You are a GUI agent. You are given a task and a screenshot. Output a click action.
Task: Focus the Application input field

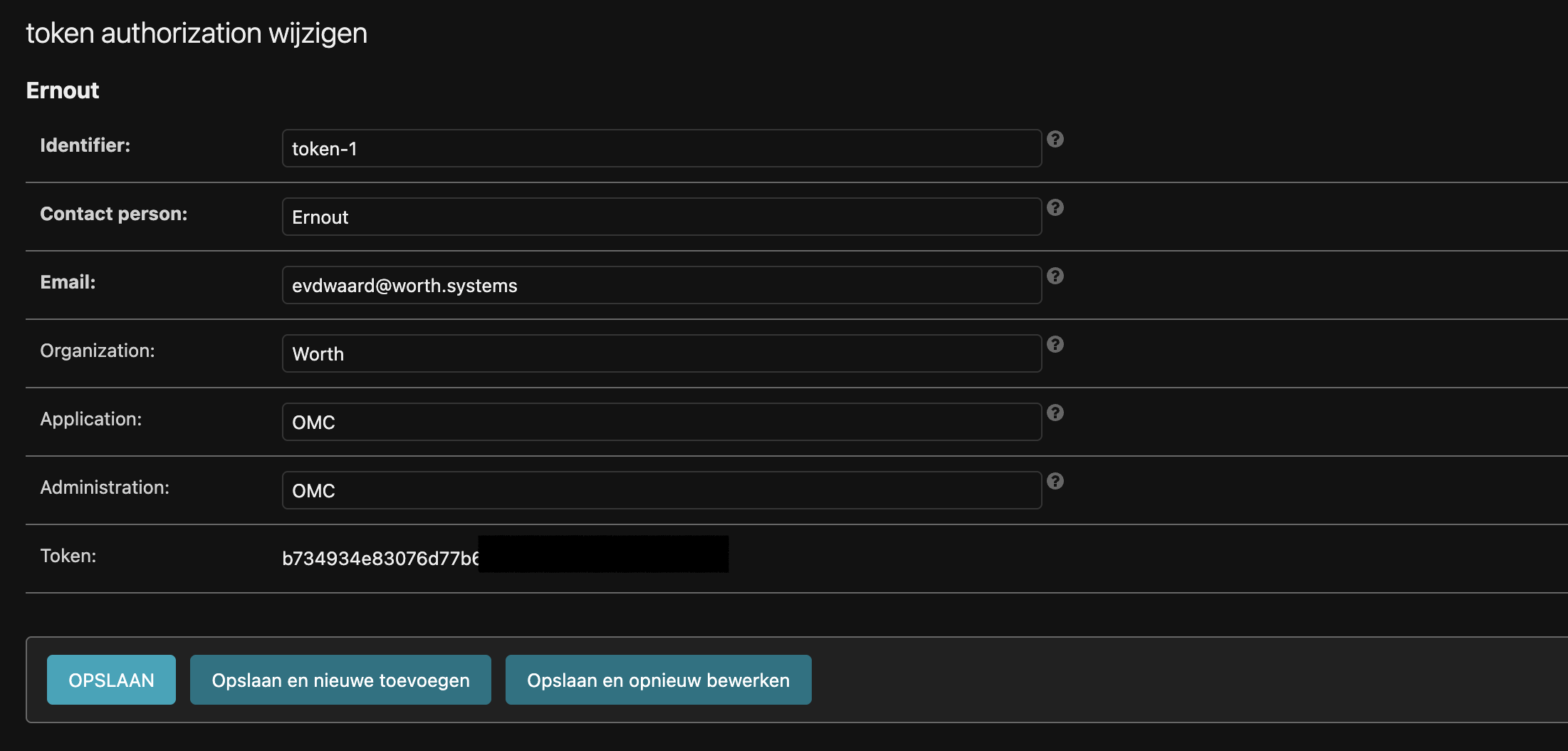662,422
